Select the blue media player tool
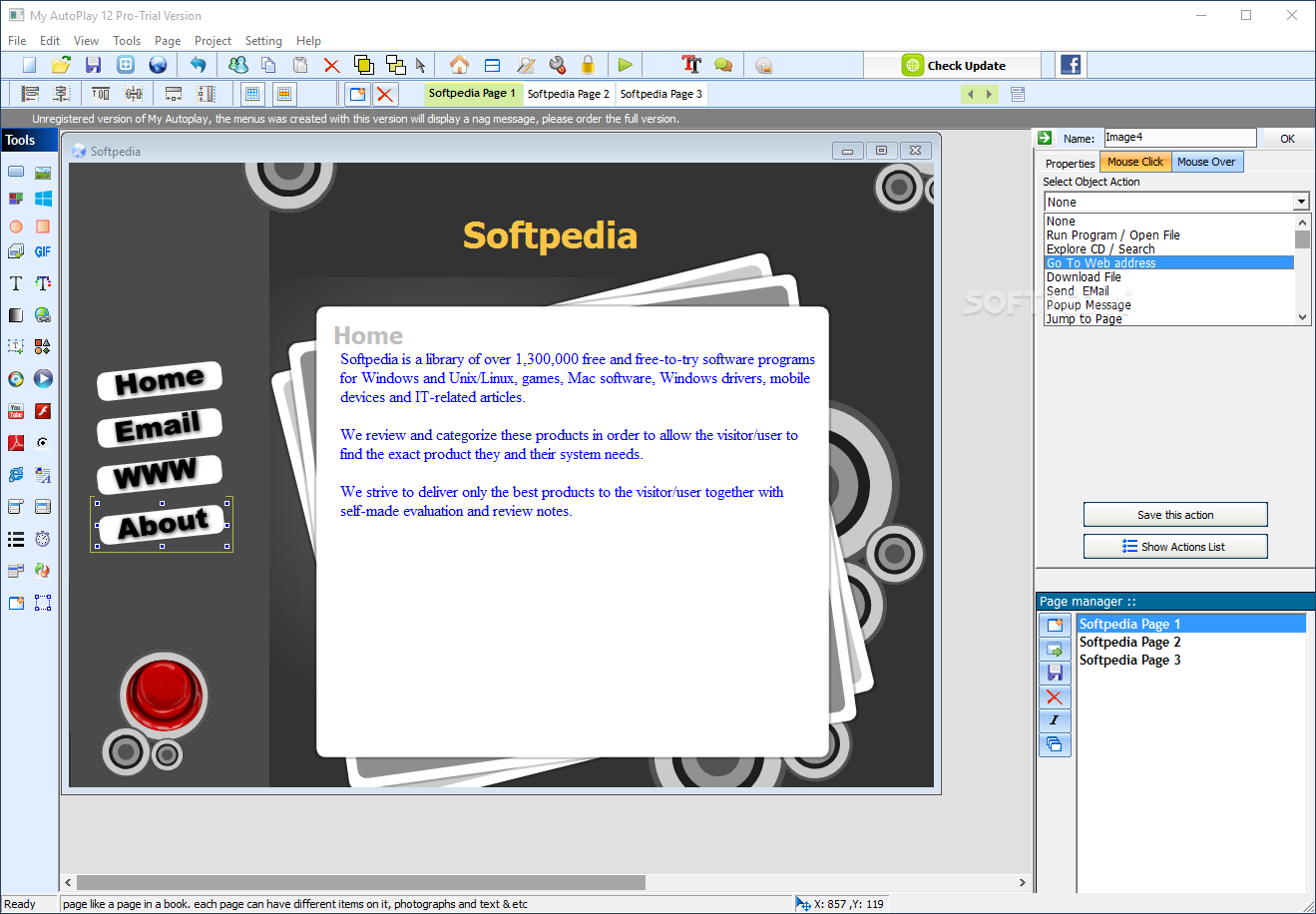The width and height of the screenshot is (1316, 914). (43, 379)
